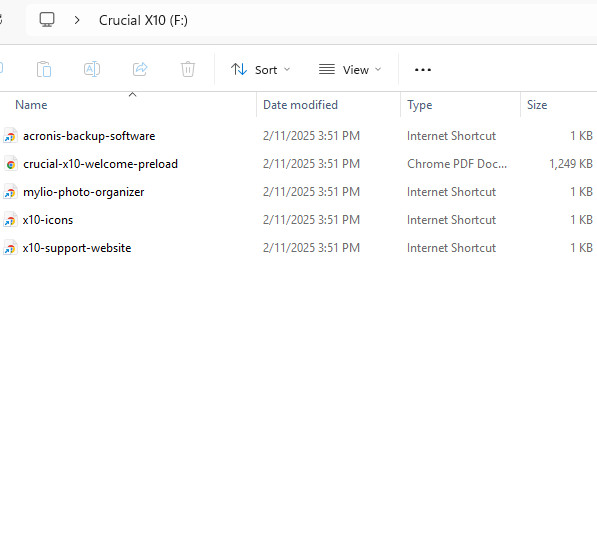Sort files by Date modified column
This screenshot has height=549, width=597.
(300, 105)
